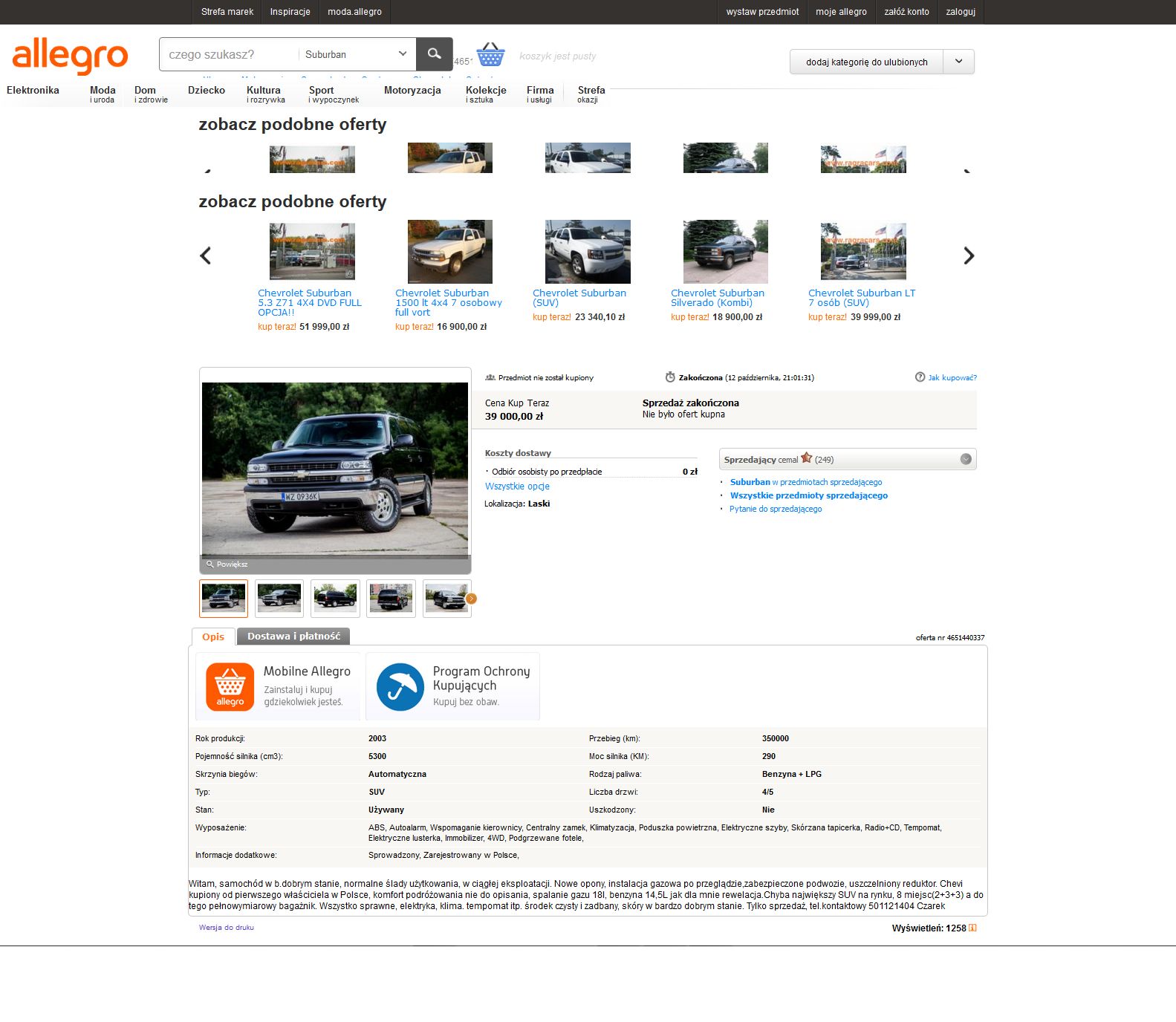Open the Motoryzacja menu
Screen dimensions: 1176x1022
pos(412,91)
